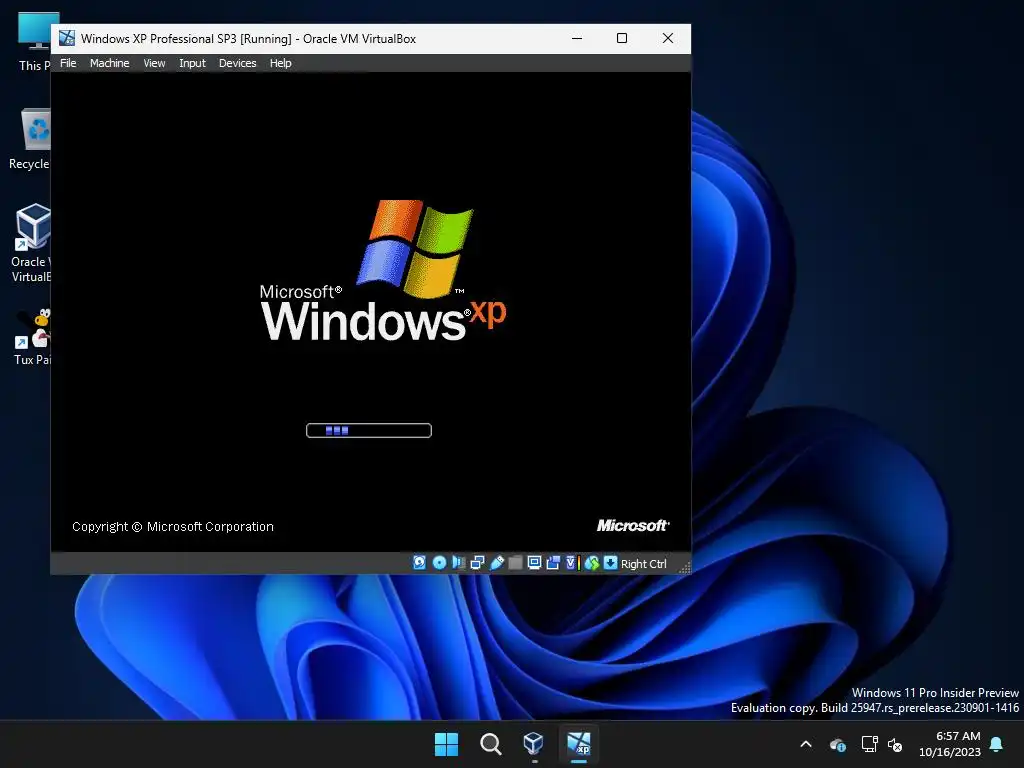This screenshot has height=768, width=1024.
Task: Open the USB devices status icon
Action: [497, 563]
